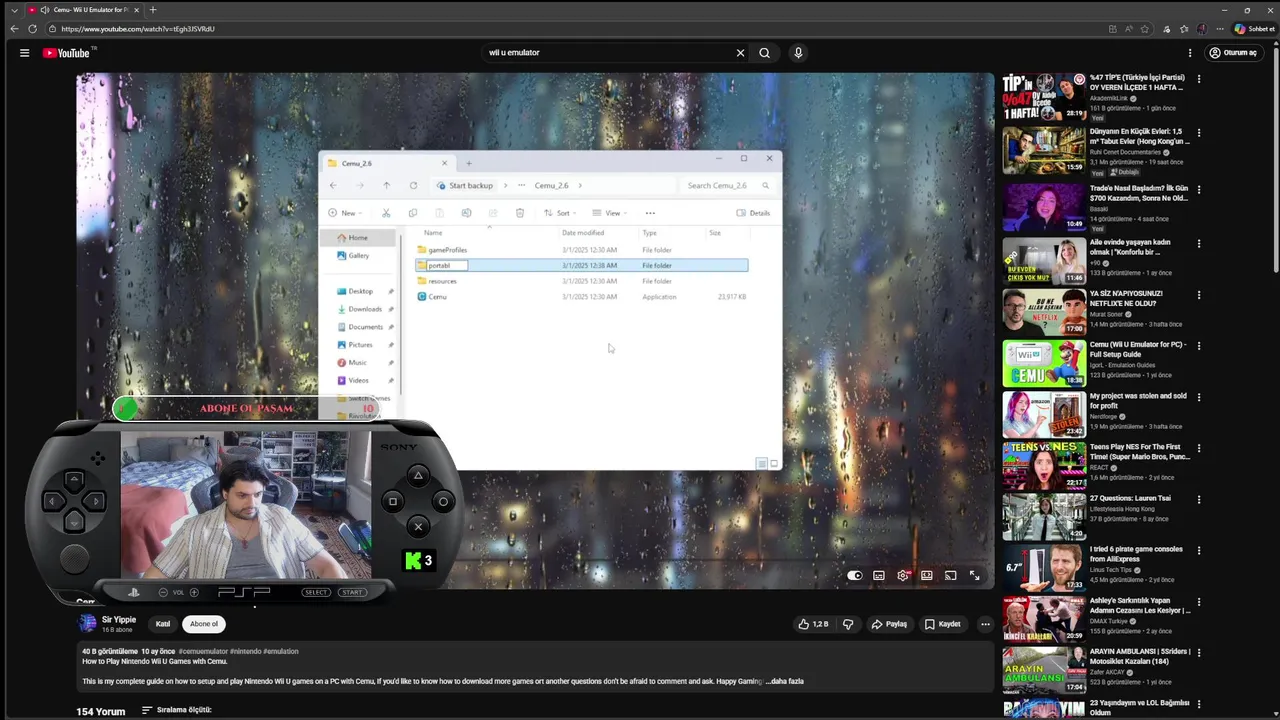Open a new browser tab with plus
The height and width of the screenshot is (720, 1280).
(x=152, y=9)
